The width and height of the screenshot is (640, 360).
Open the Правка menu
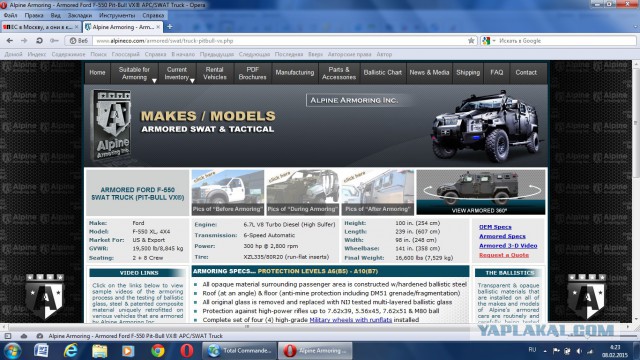(34, 16)
